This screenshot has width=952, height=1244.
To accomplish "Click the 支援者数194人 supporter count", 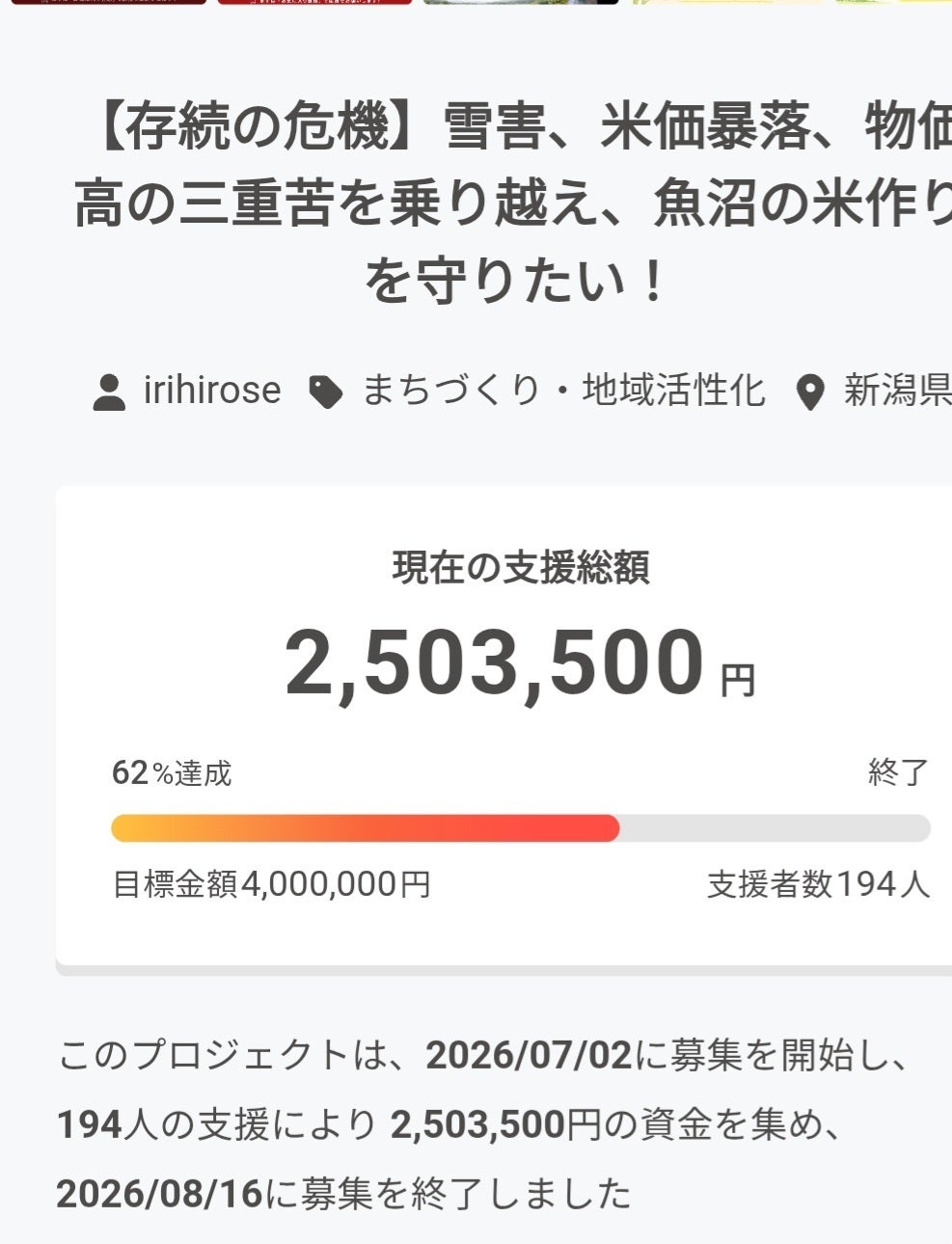I will click(818, 884).
